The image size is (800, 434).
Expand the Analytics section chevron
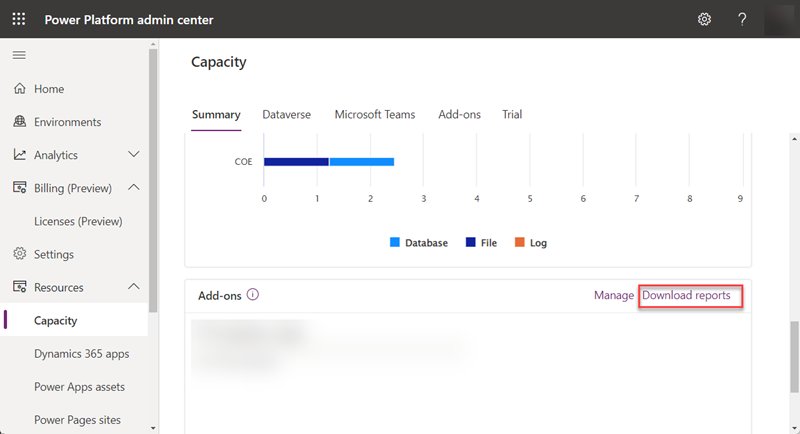tap(134, 155)
